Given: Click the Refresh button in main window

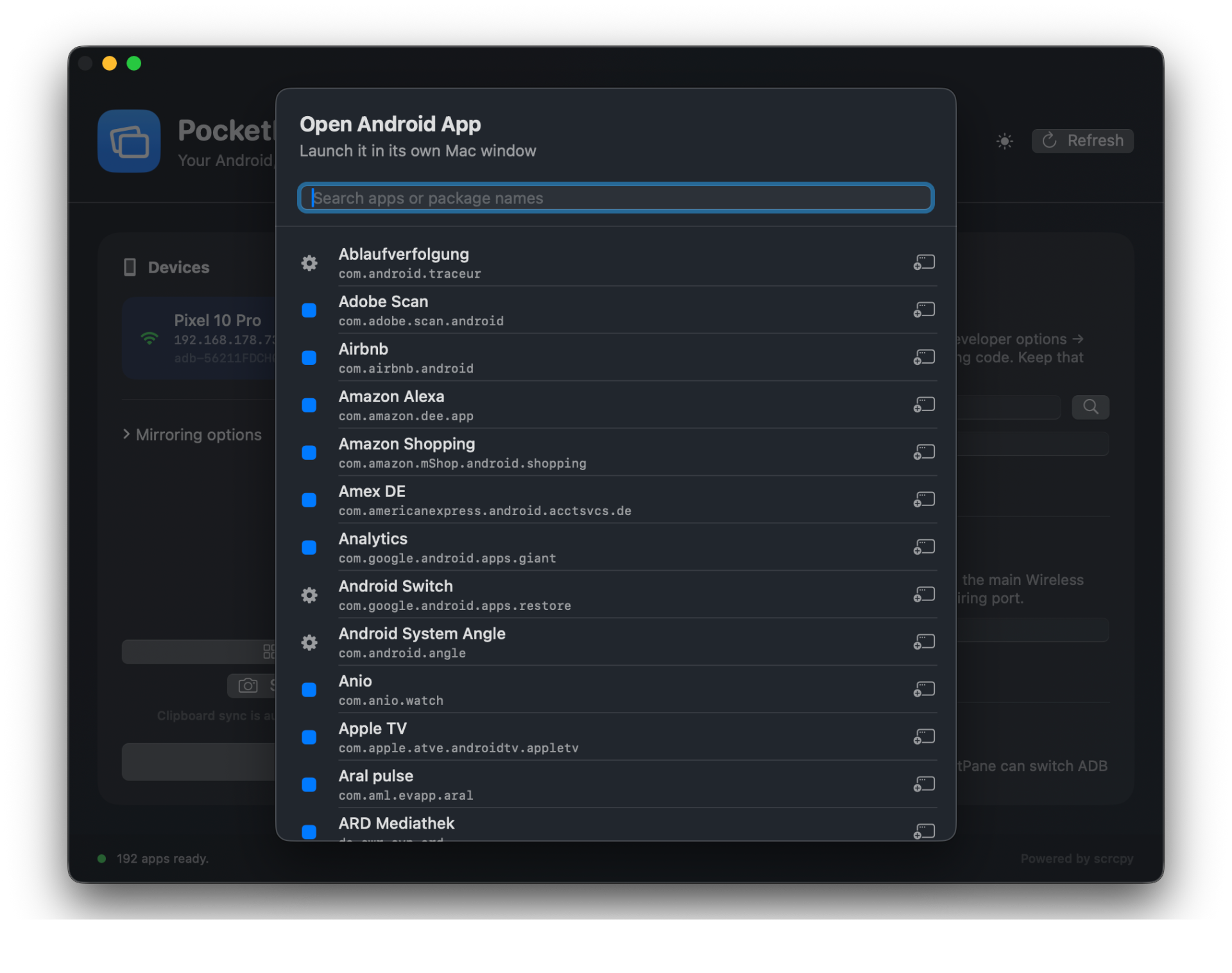Looking at the screenshot, I should [x=1082, y=140].
